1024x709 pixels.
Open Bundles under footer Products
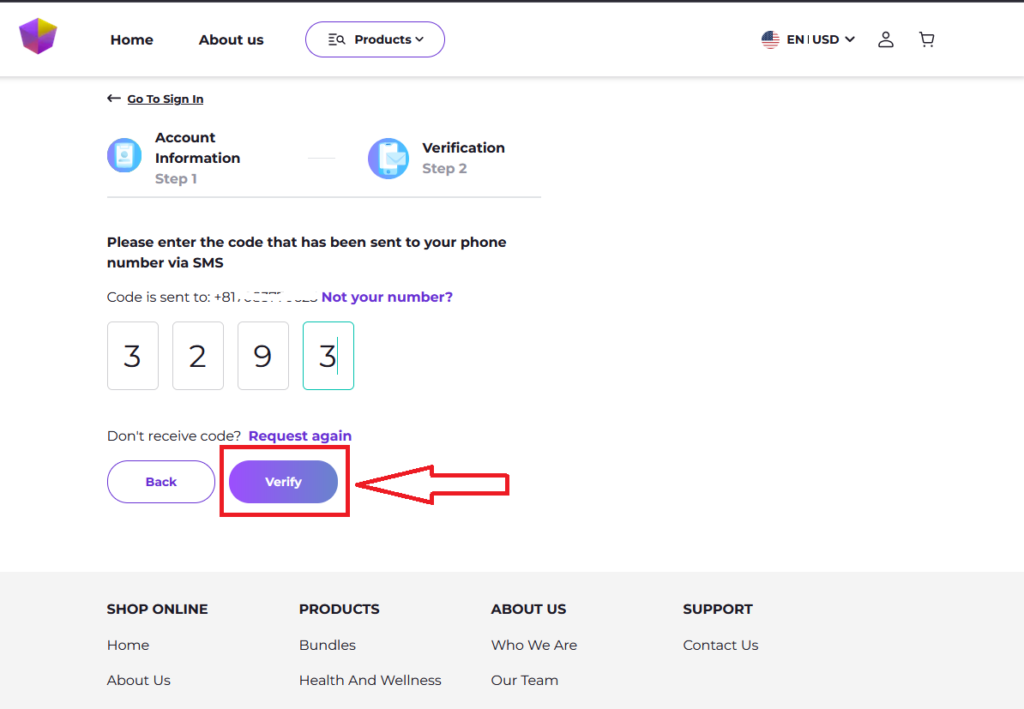pos(327,645)
